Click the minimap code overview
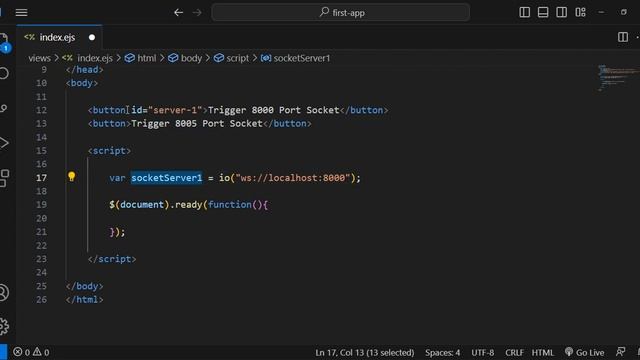 617,78
